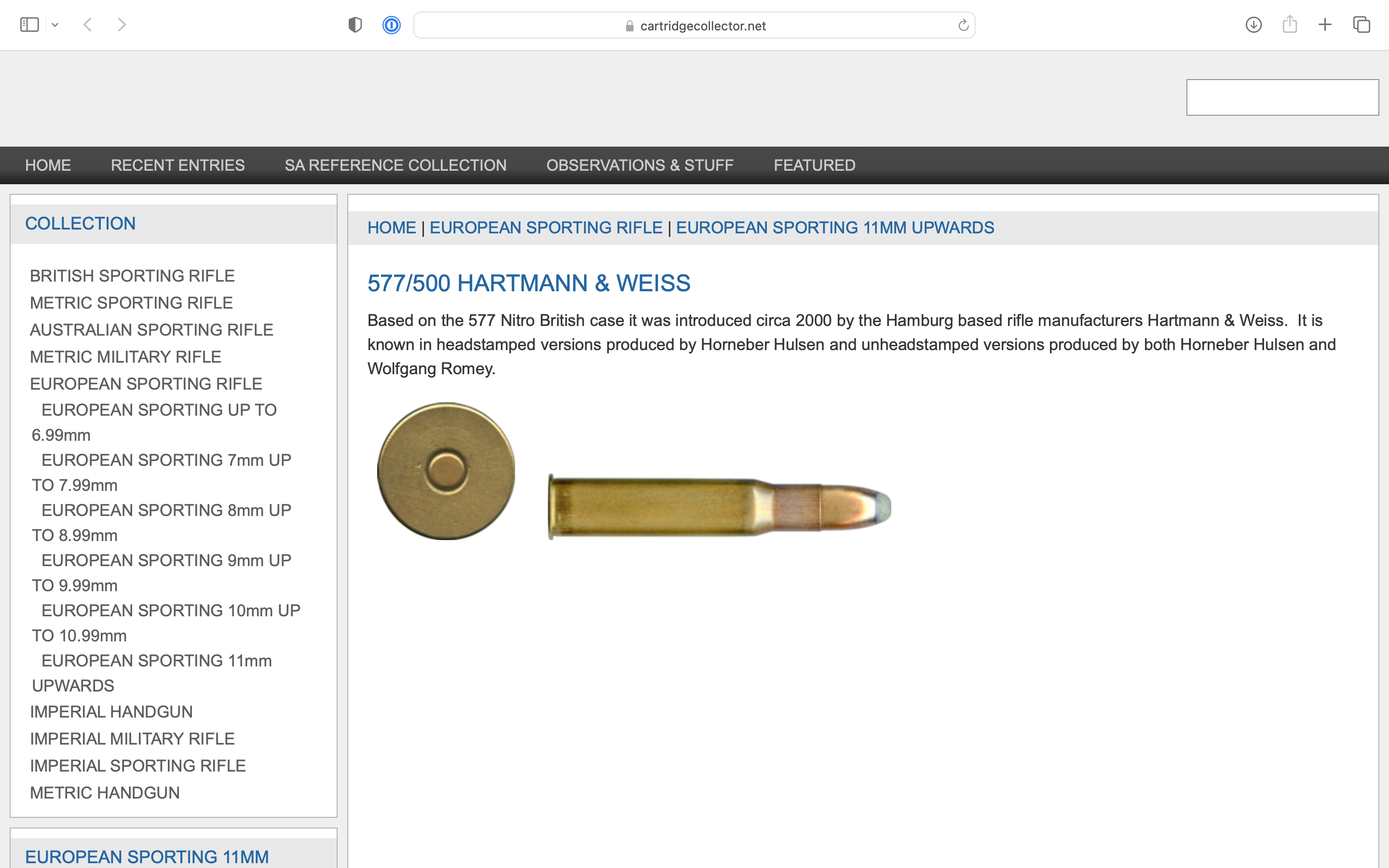Select METRIC HANDGUN category
Viewport: 1389px width, 868px height.
(x=105, y=793)
